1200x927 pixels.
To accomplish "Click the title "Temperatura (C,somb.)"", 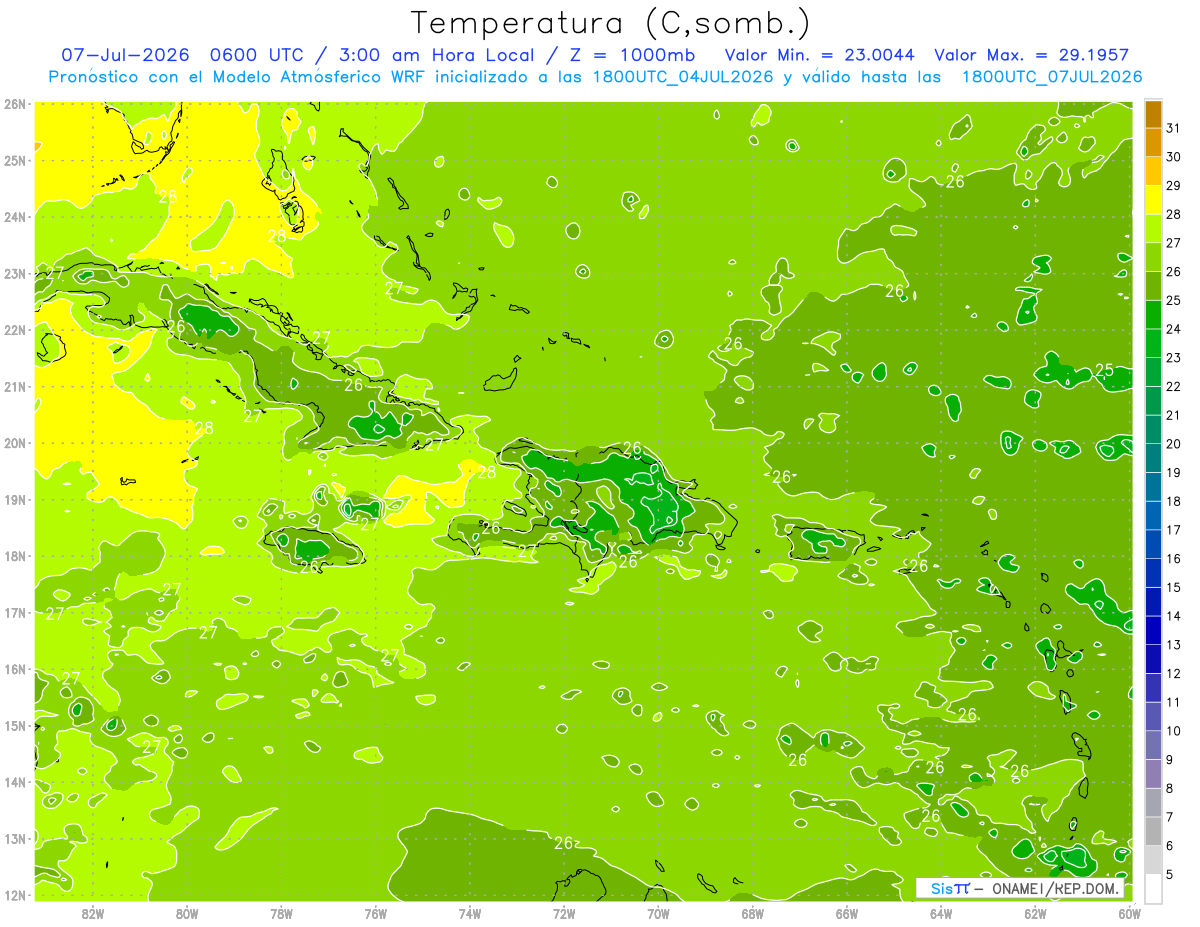I will (610, 23).
